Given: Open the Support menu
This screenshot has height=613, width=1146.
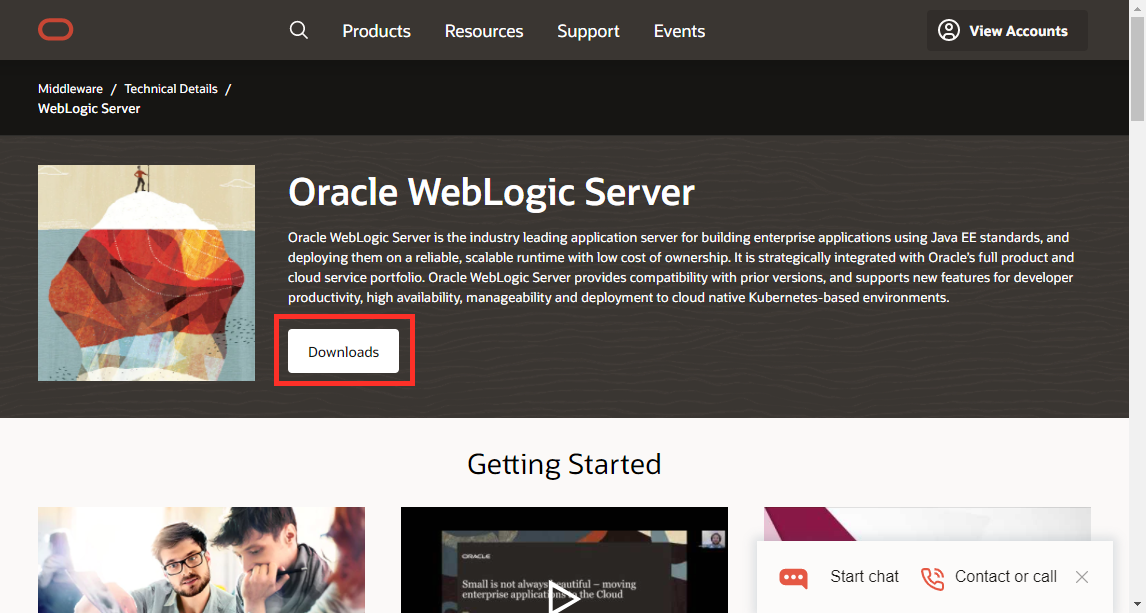Looking at the screenshot, I should 588,30.
